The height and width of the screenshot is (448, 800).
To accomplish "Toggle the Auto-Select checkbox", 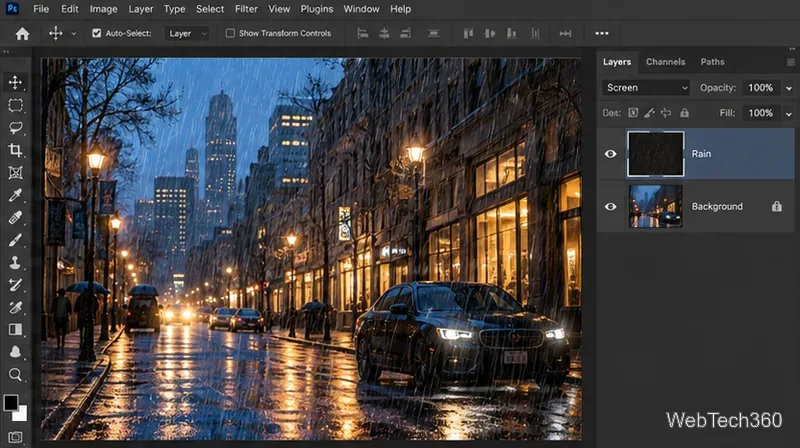I will 96,33.
